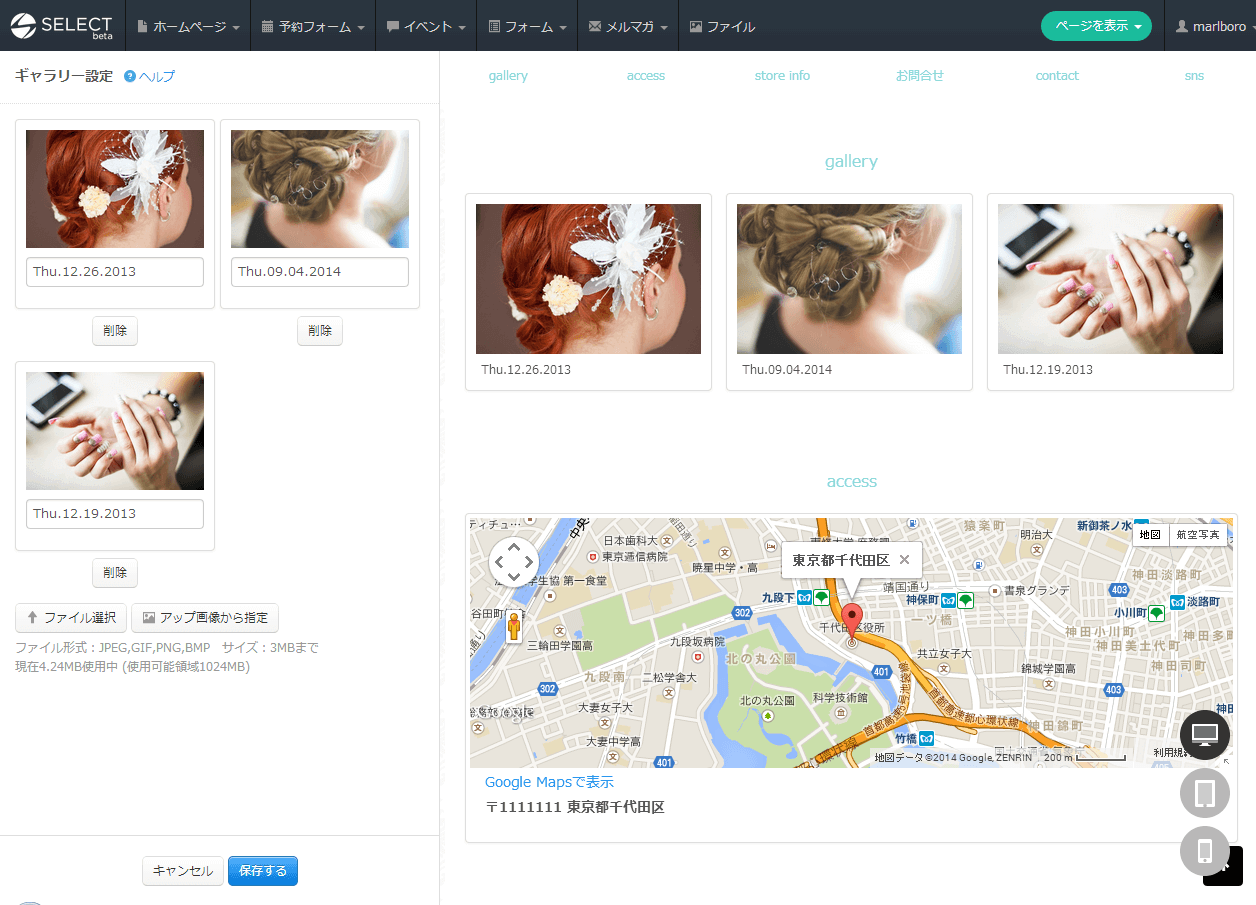Click the red map location pin

(x=851, y=617)
